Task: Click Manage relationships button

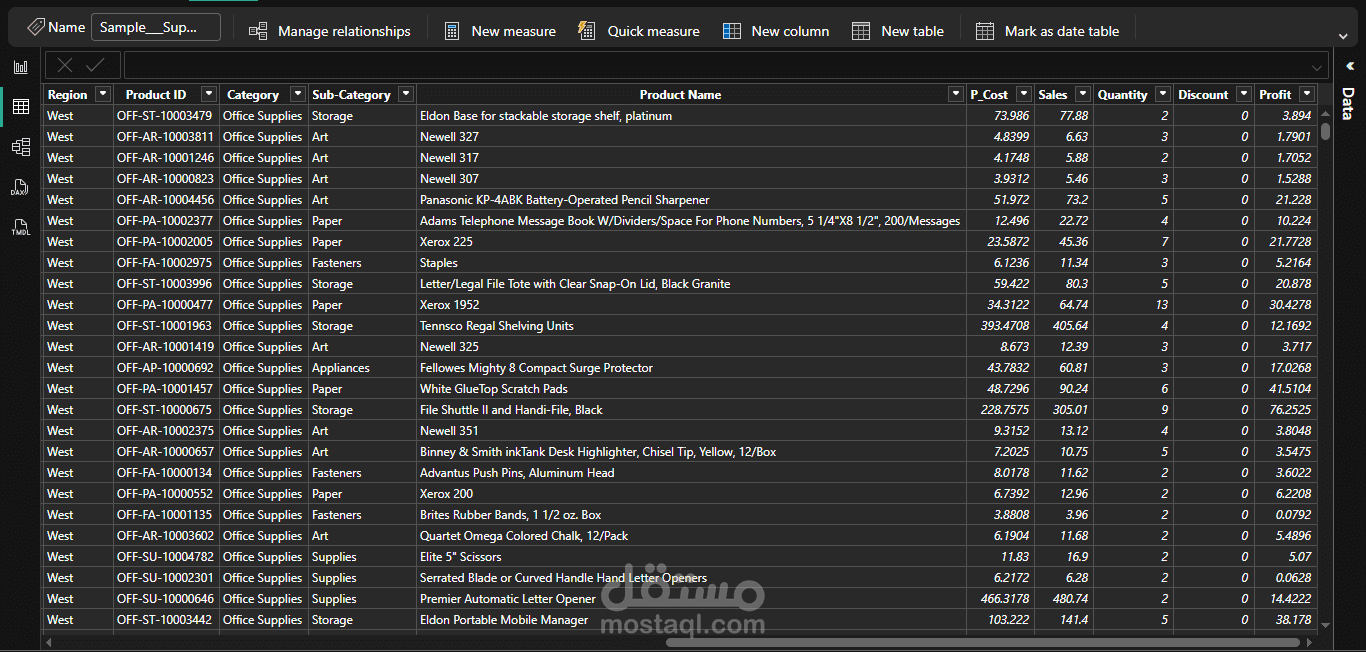Action: click(x=330, y=31)
